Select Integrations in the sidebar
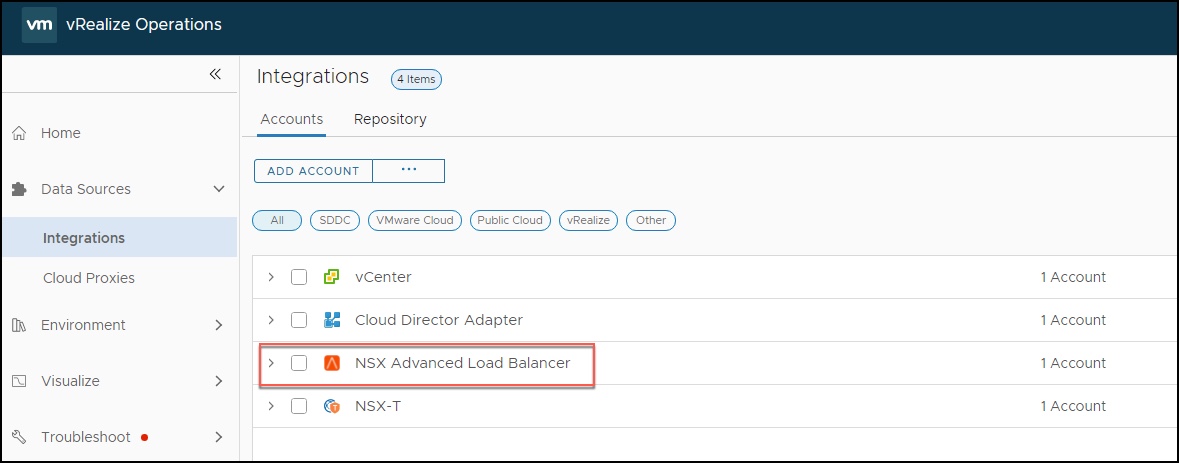Screen dimensions: 1179x463 [120, 238]
